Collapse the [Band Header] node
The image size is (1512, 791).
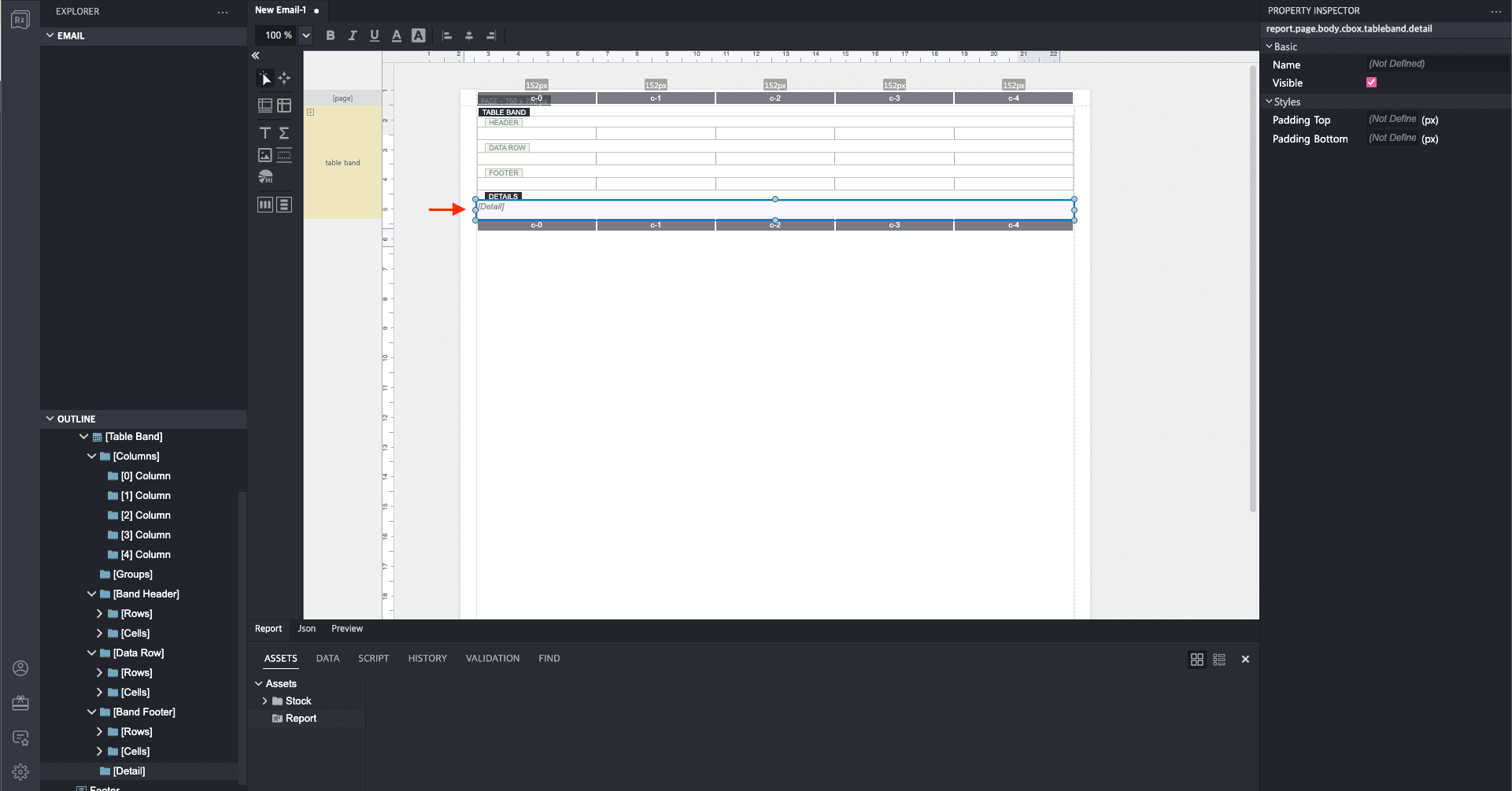[x=91, y=593]
